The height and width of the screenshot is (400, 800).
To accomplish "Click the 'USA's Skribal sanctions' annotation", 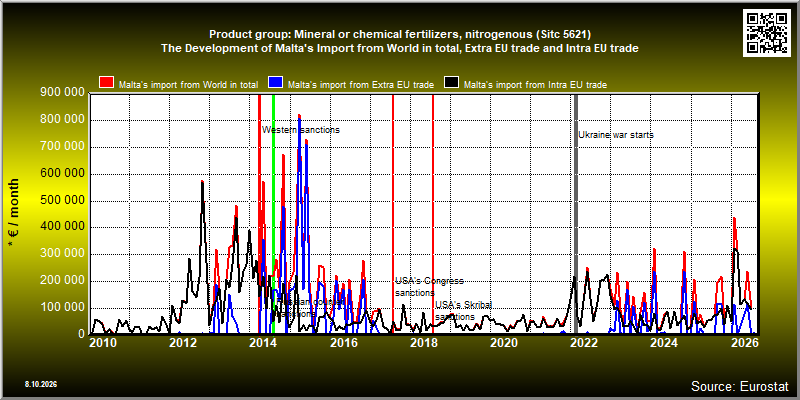I will 463,311.
